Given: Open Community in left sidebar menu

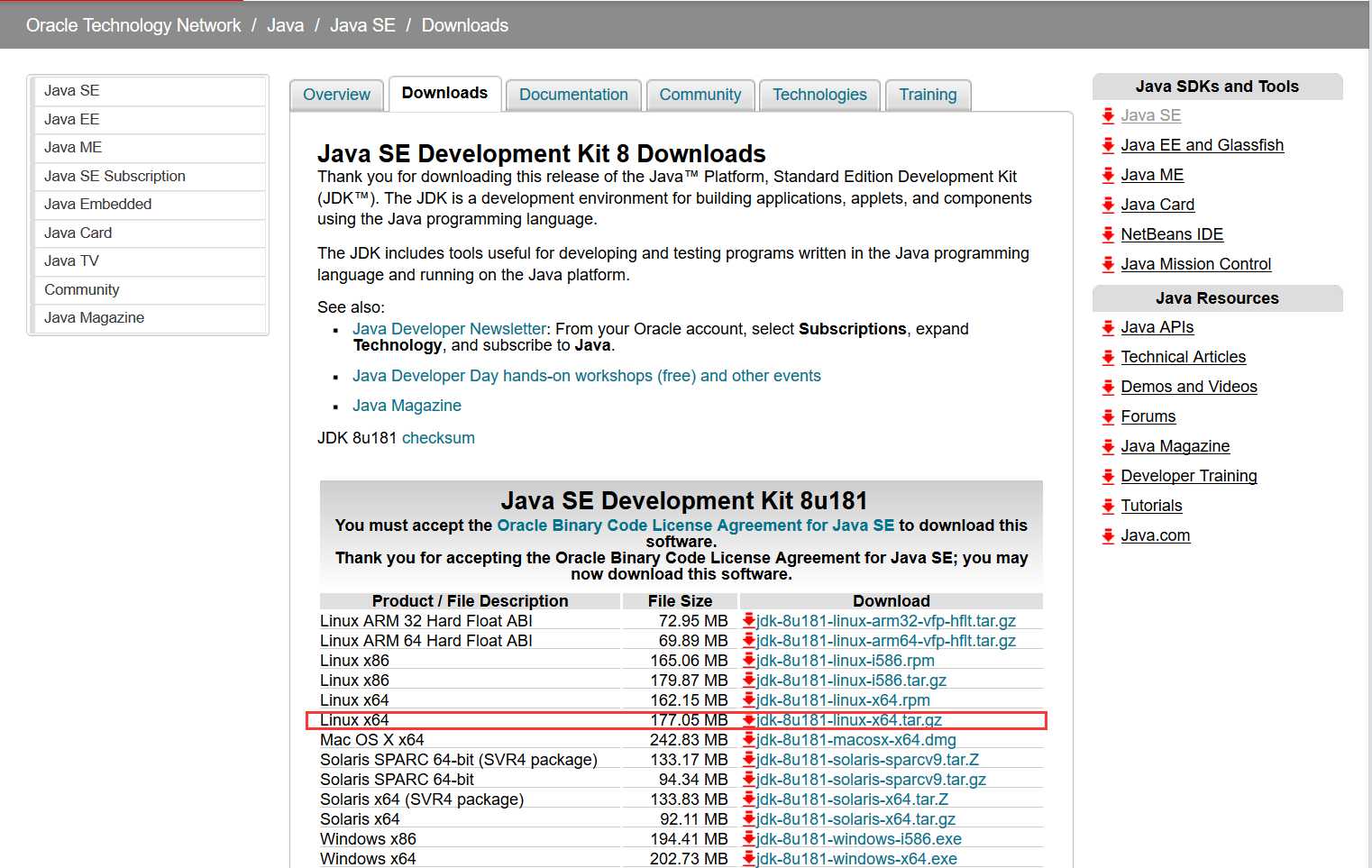Looking at the screenshot, I should pyautogui.click(x=150, y=289).
